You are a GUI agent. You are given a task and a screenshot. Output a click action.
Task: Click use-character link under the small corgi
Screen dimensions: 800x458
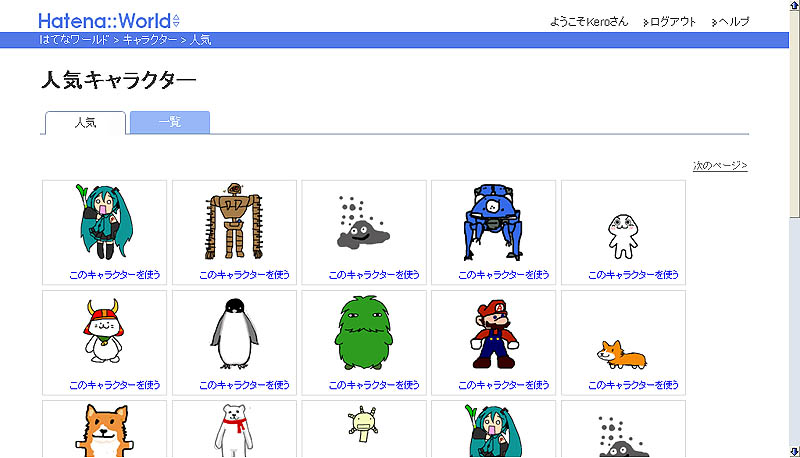point(633,385)
